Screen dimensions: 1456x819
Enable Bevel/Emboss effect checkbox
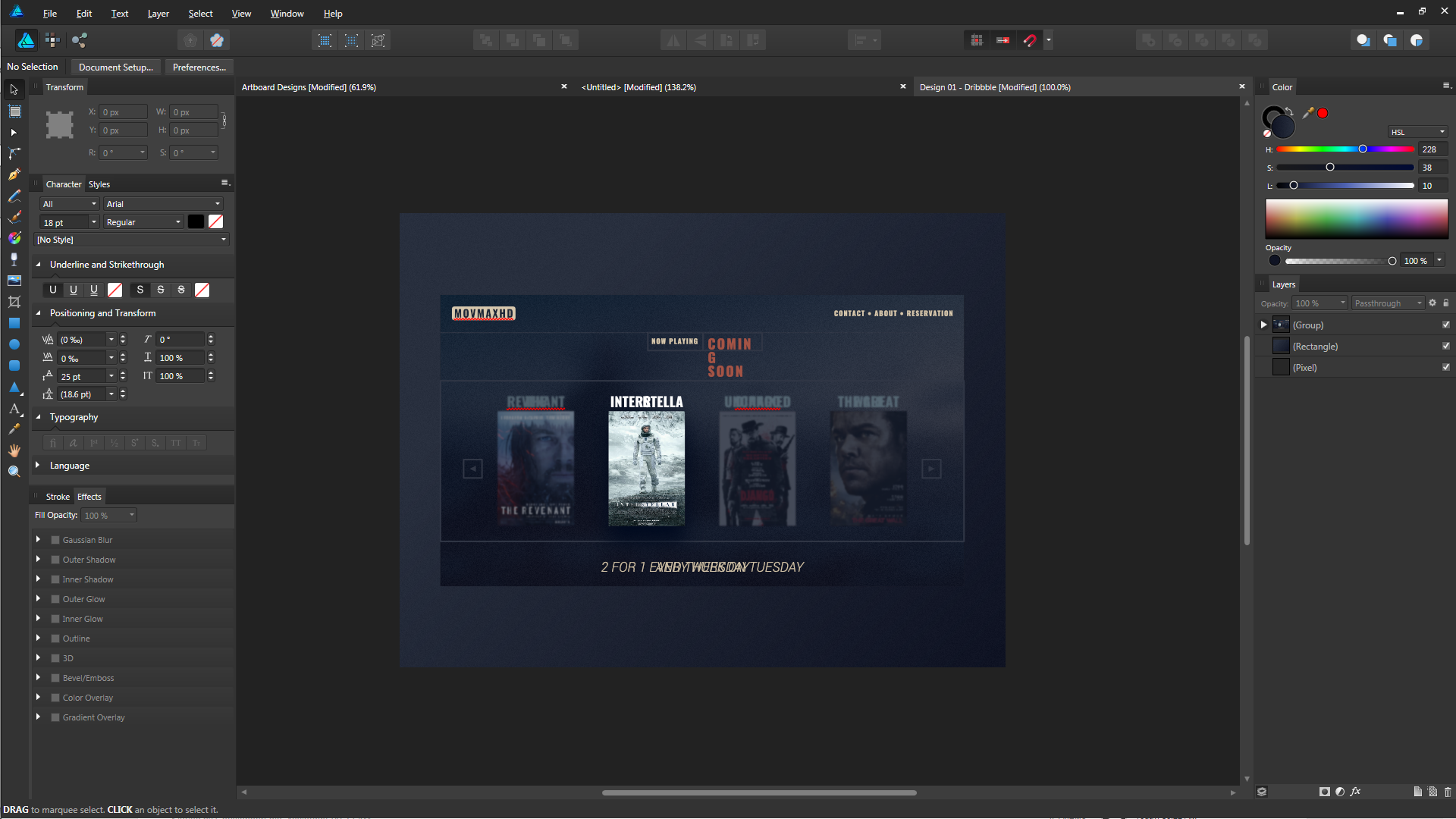[55, 678]
